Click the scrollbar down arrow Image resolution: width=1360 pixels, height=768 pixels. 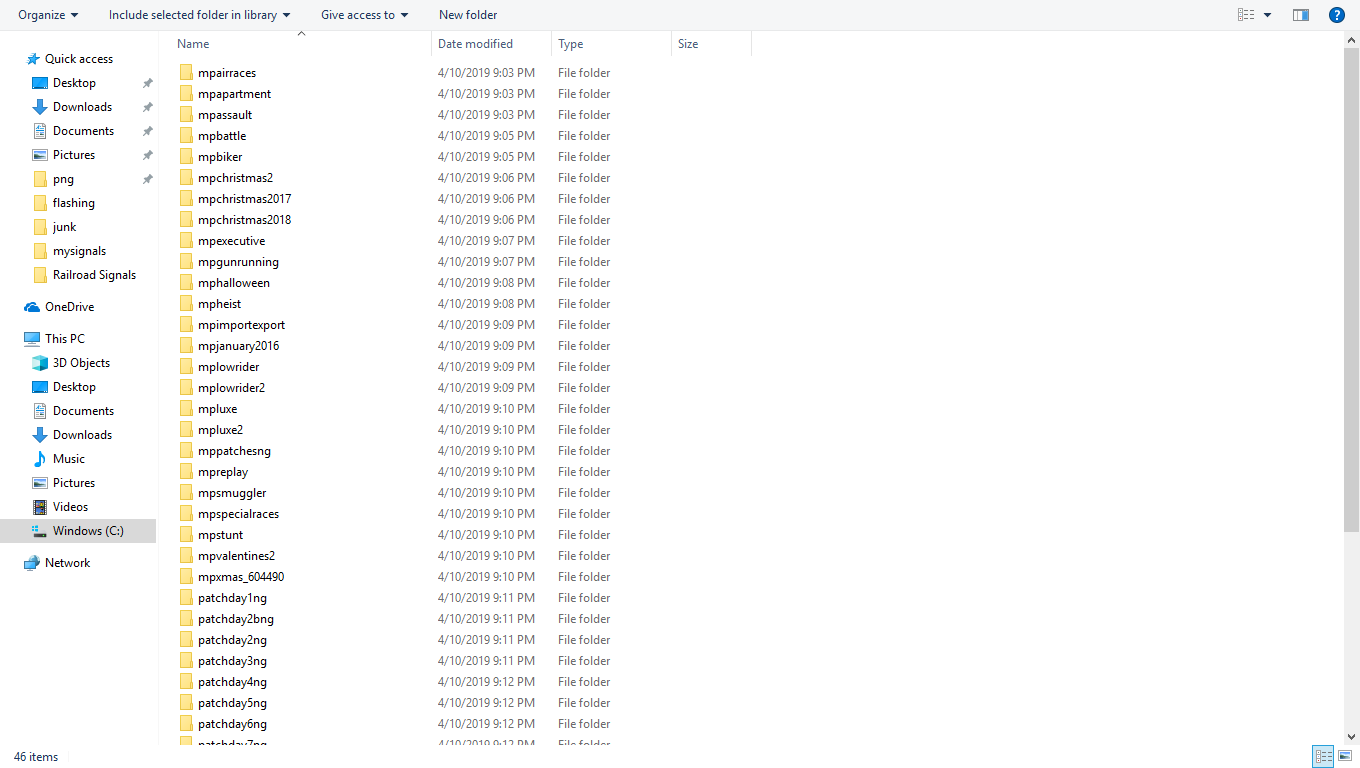click(x=1351, y=736)
